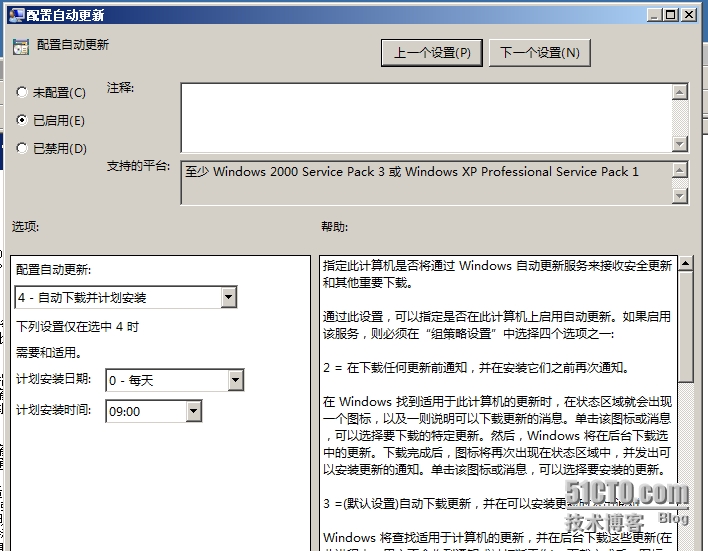Image resolution: width=708 pixels, height=551 pixels.
Task: Click the 选项: label
Action: click(x=25, y=226)
